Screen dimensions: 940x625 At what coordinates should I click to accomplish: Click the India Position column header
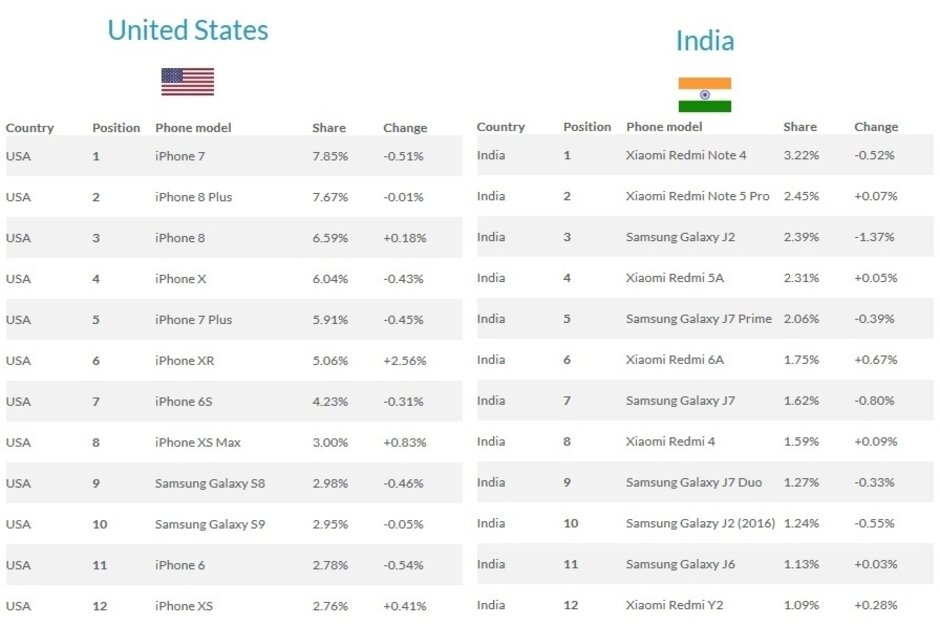point(587,127)
